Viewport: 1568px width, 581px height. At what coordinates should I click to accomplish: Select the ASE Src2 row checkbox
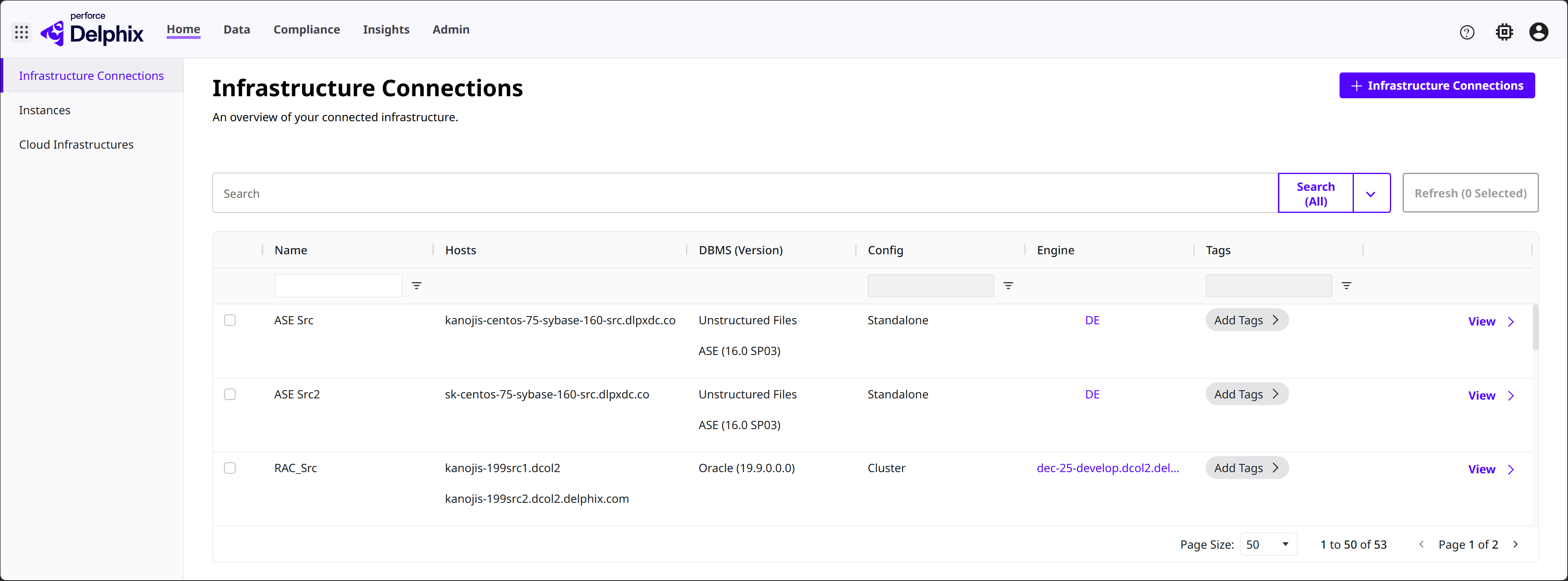pos(230,395)
